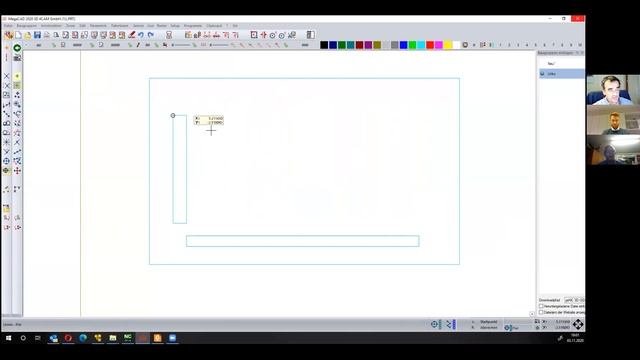This screenshot has height=360, width=640.
Task: Open the taskbar clock and date
Action: pyautogui.click(x=575, y=338)
